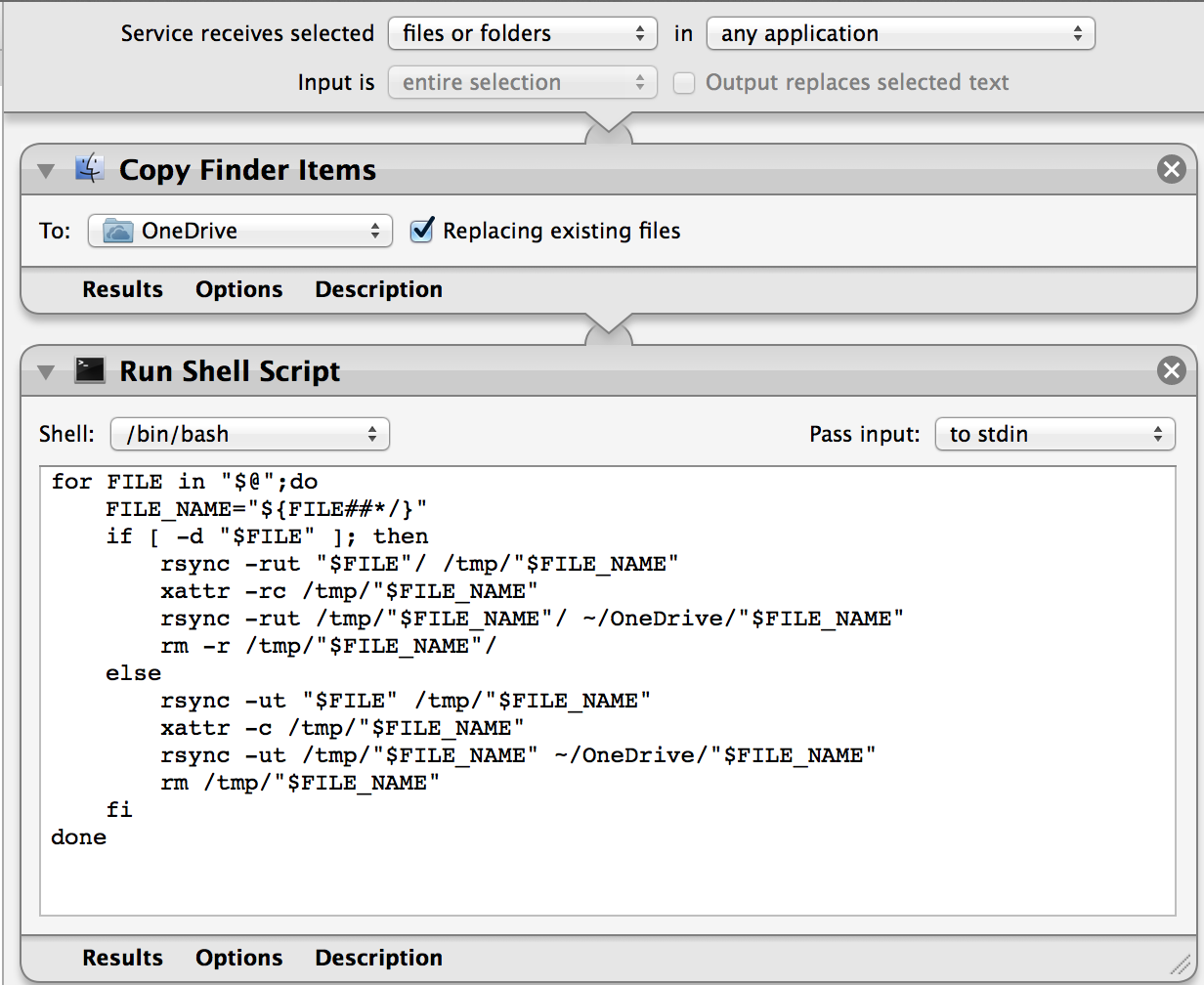Open the 'to stdin' pass input dropdown
1204x985 pixels.
coord(1055,434)
